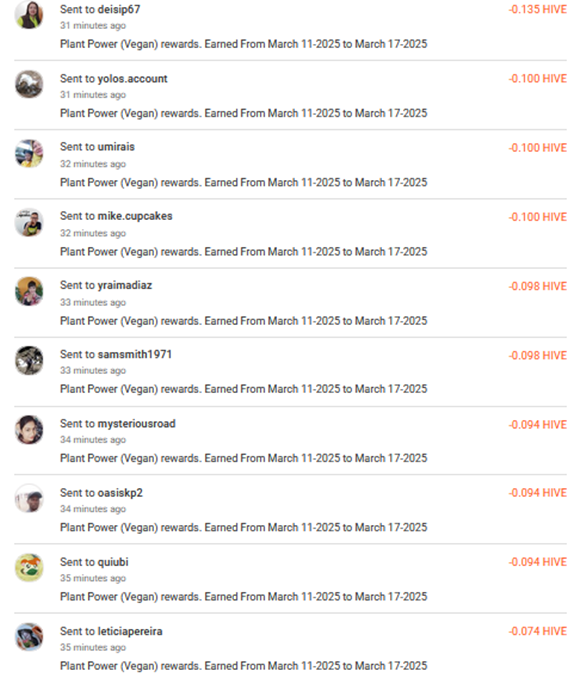Go to mike.cupcakes username link

[x=135, y=216]
